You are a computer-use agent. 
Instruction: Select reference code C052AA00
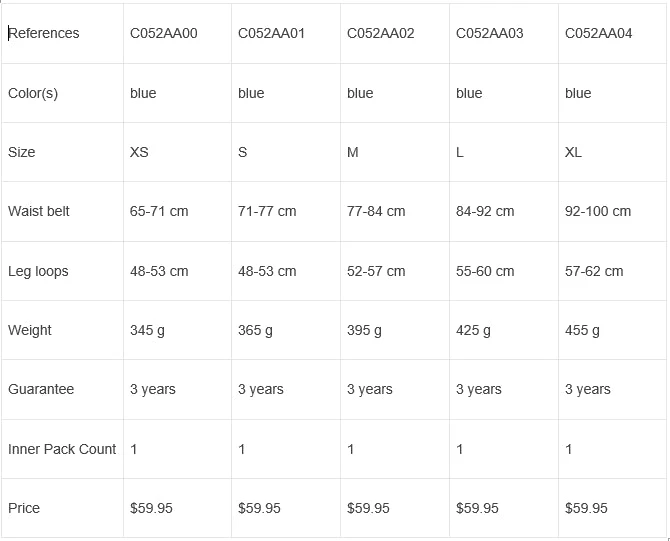[164, 33]
